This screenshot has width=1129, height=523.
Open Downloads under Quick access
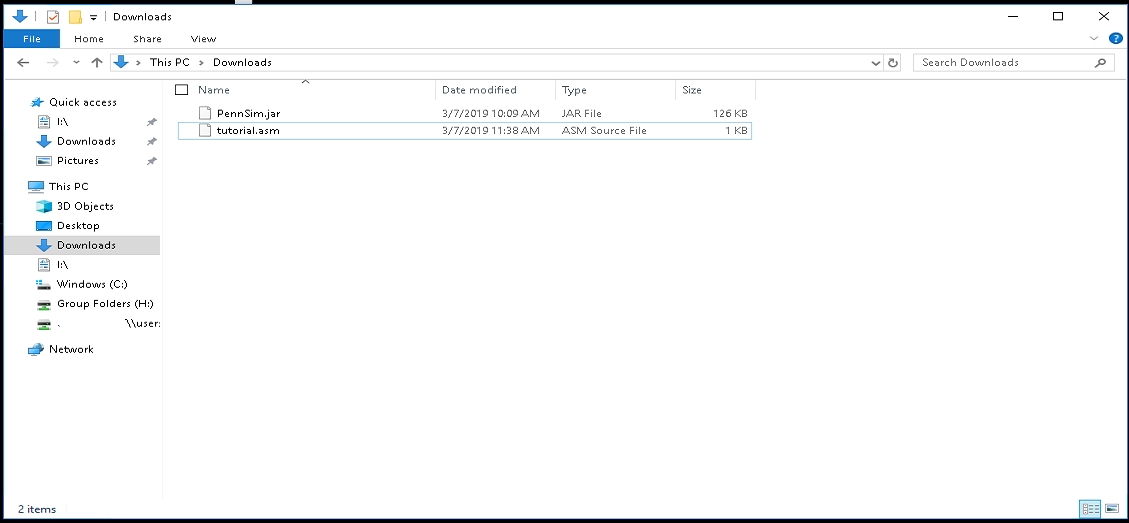(x=86, y=141)
